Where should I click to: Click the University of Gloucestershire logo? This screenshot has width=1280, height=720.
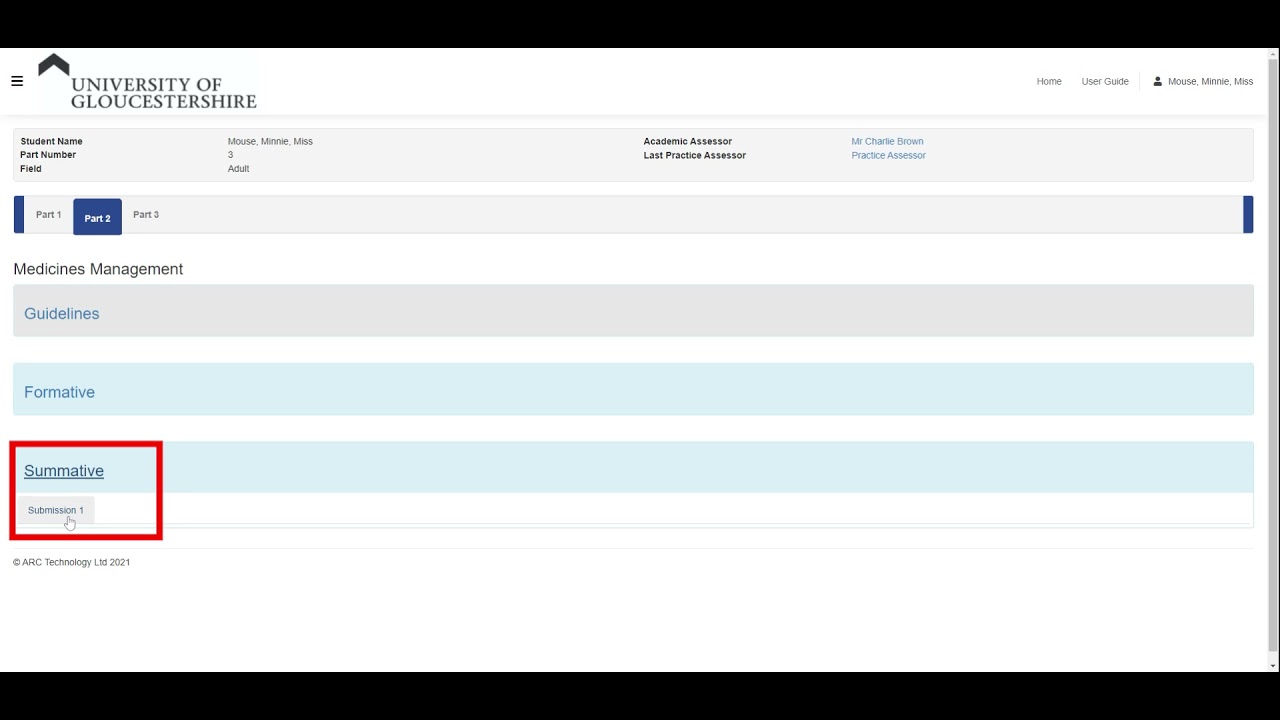click(147, 82)
